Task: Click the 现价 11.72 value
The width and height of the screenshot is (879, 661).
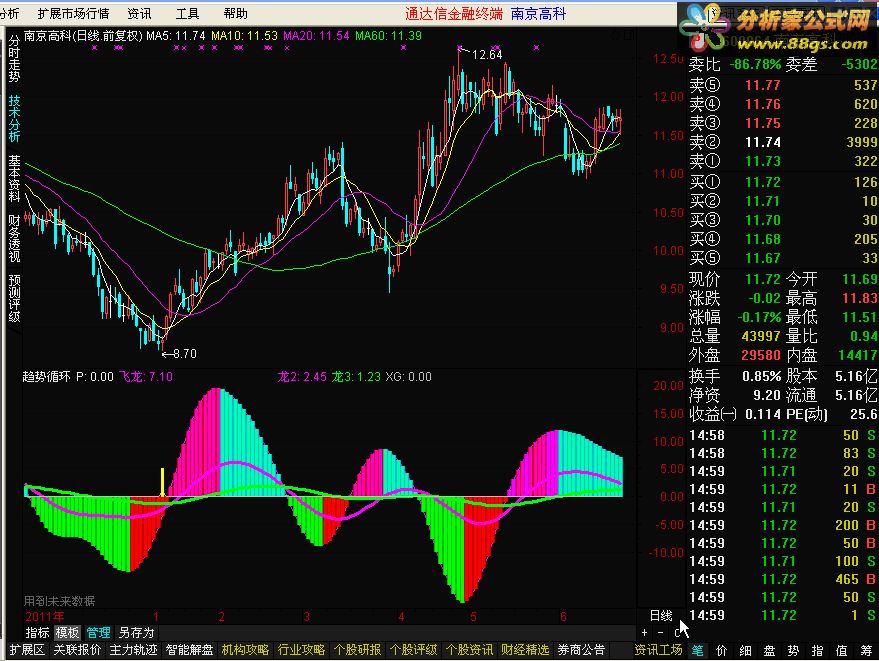Action: (x=762, y=279)
